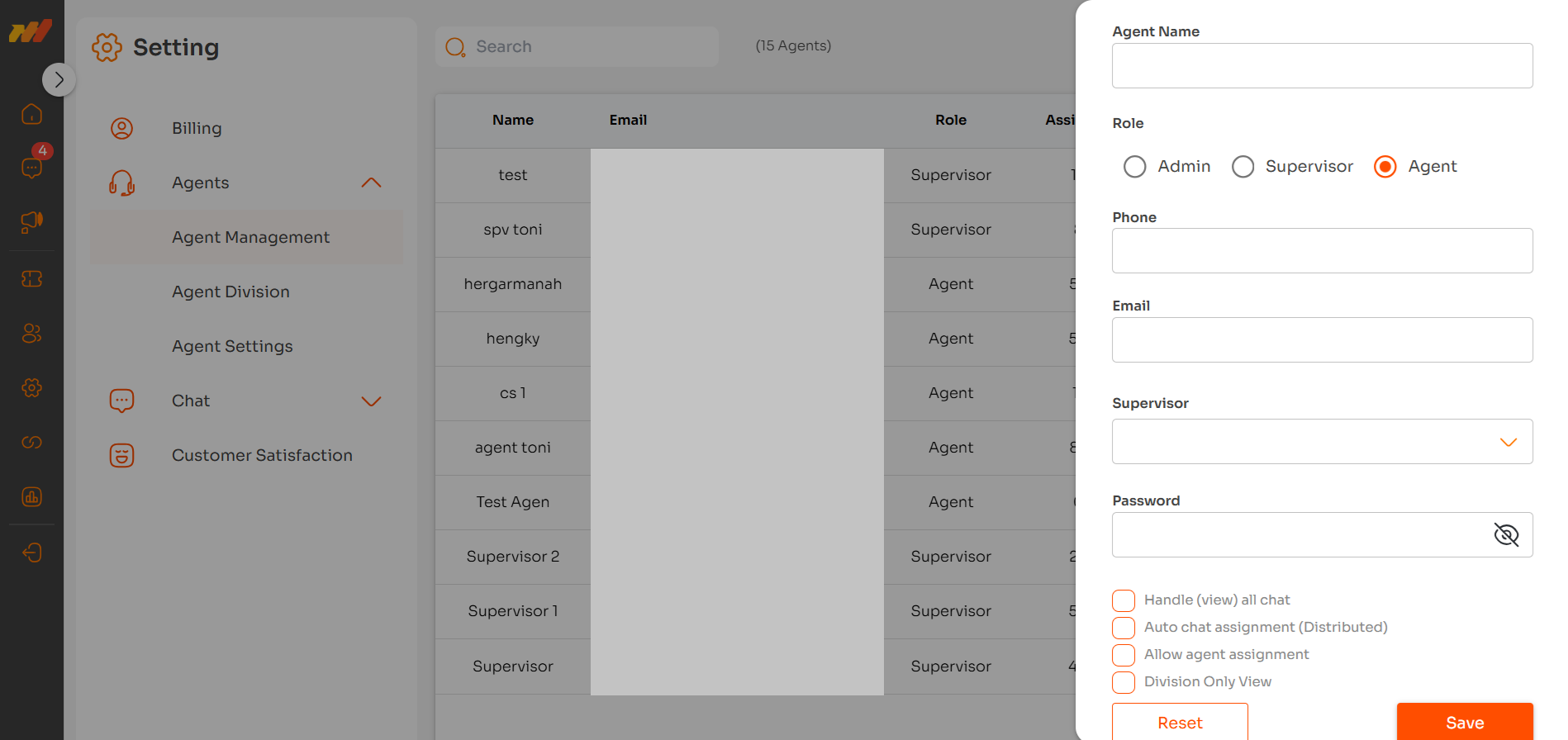Check Auto chat assignment (Distributed)
Image resolution: width=1568 pixels, height=740 pixels.
pos(1124,628)
